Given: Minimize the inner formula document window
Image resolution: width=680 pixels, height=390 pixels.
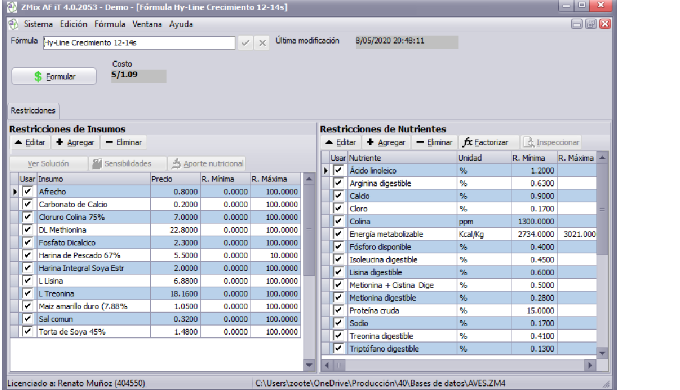Looking at the screenshot, I should click(x=576, y=24).
